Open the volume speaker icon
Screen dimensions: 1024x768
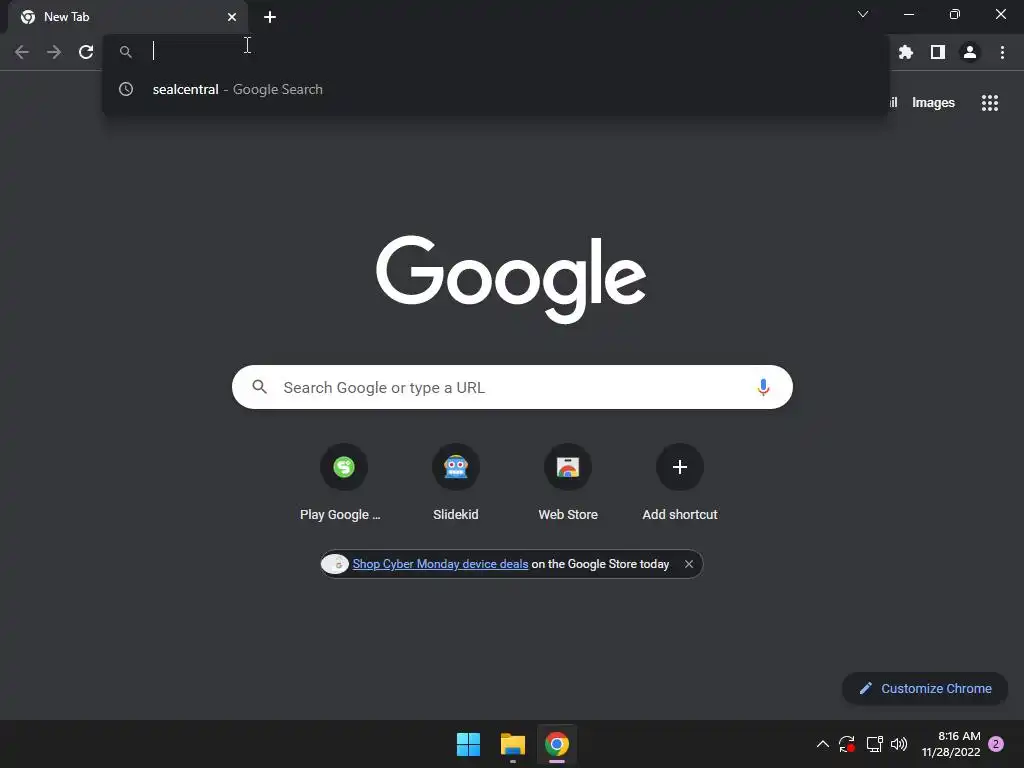(x=899, y=744)
